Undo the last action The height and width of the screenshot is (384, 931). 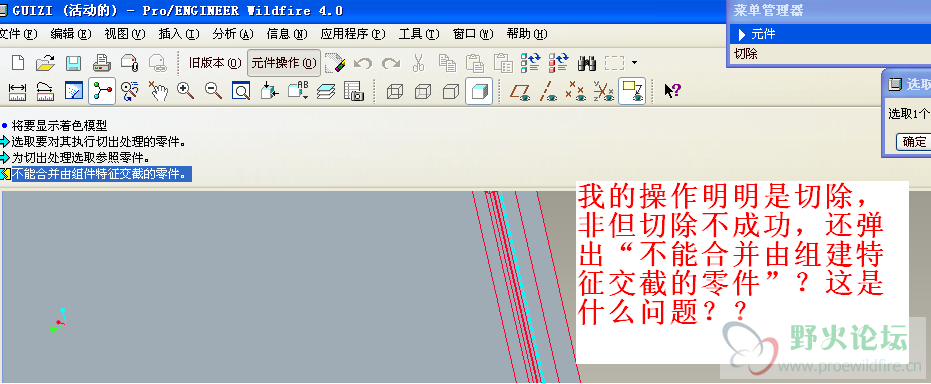tap(363, 63)
